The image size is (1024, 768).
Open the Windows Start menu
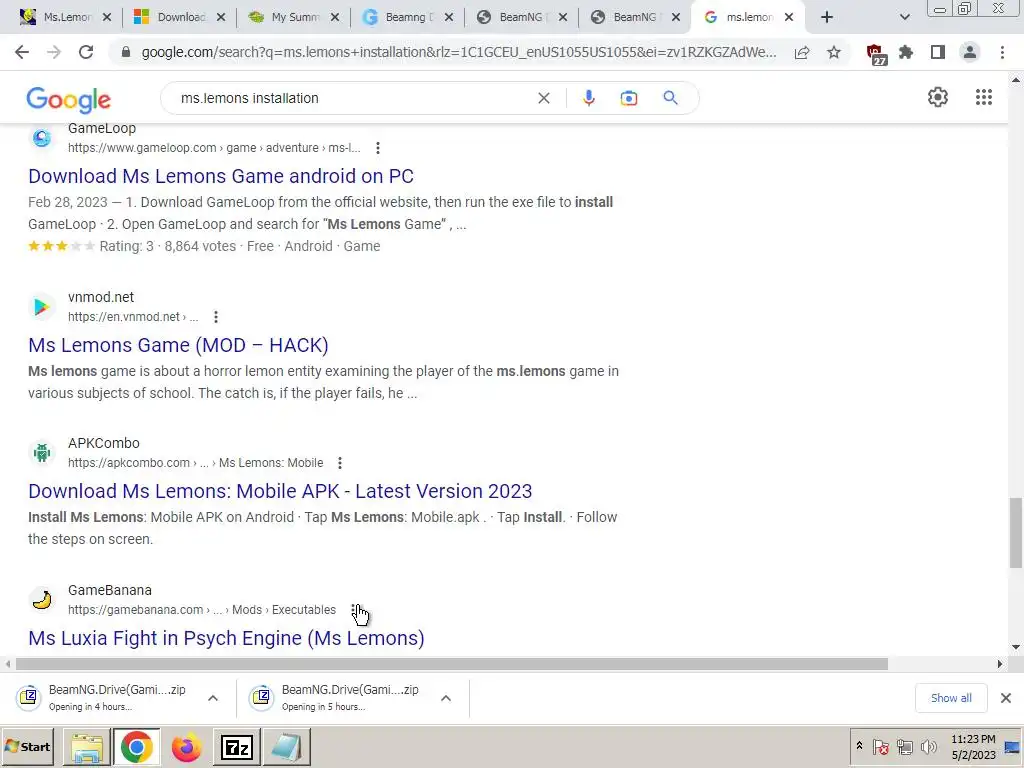click(27, 747)
